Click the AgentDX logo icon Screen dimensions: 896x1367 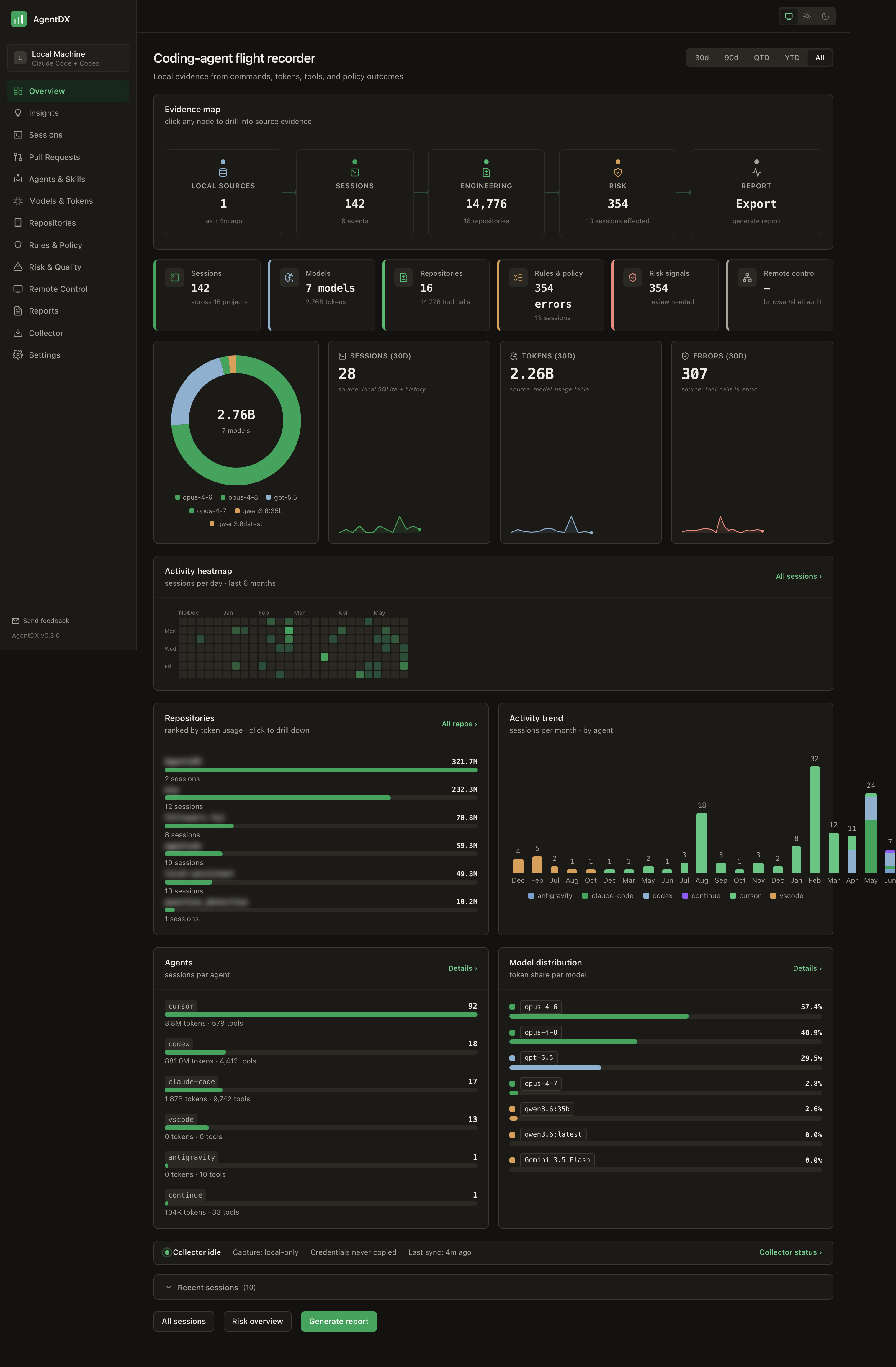pos(19,19)
